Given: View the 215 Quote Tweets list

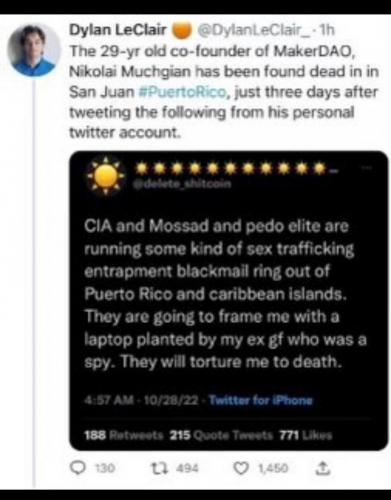Looking at the screenshot, I should (x=221, y=435).
